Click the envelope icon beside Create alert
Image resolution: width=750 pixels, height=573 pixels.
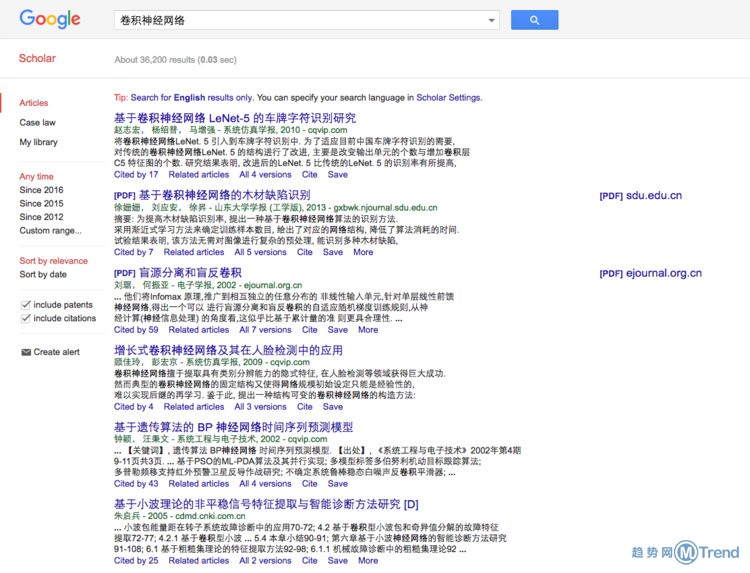[26, 352]
